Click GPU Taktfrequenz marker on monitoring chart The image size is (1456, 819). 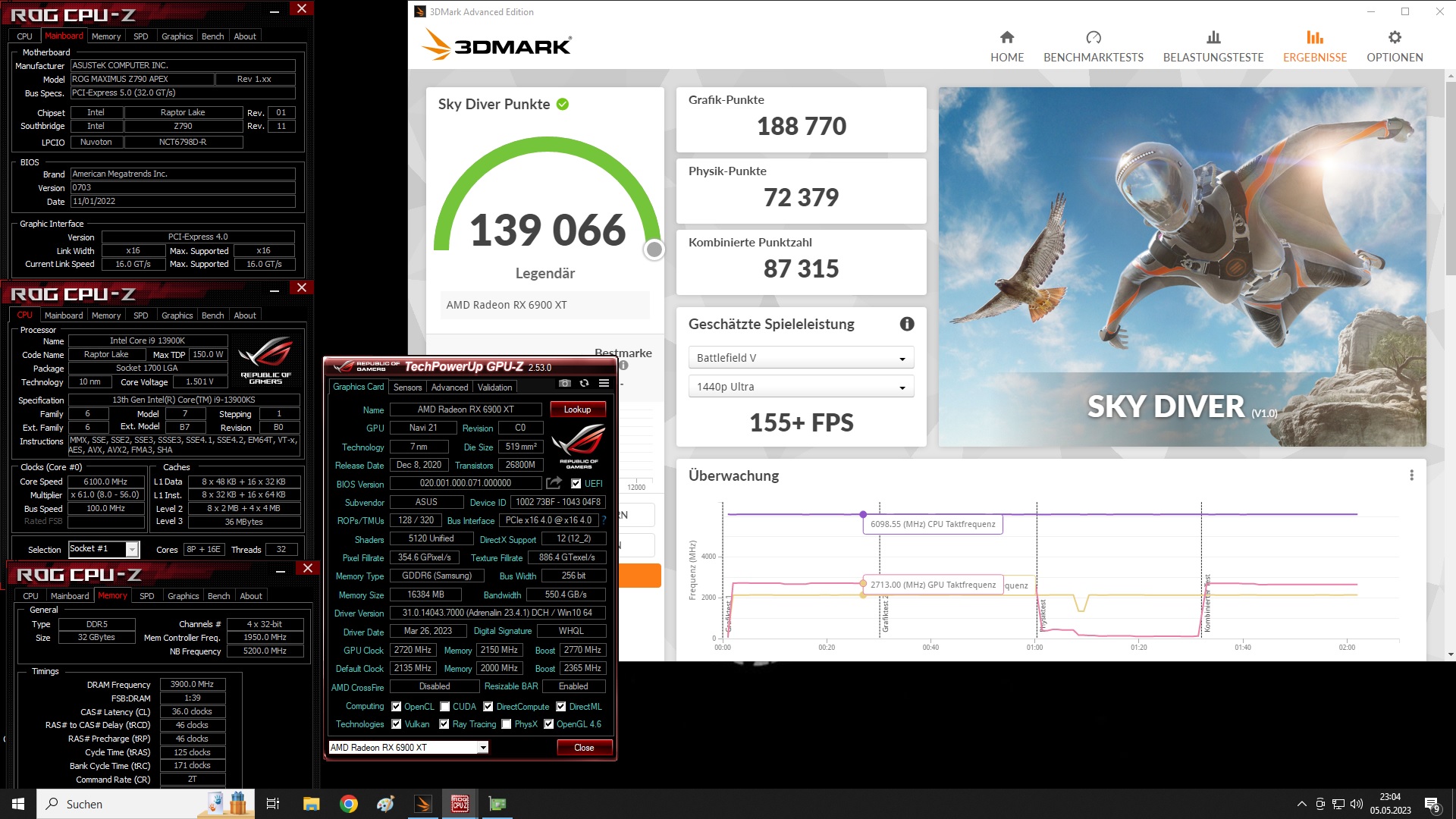pos(863,583)
